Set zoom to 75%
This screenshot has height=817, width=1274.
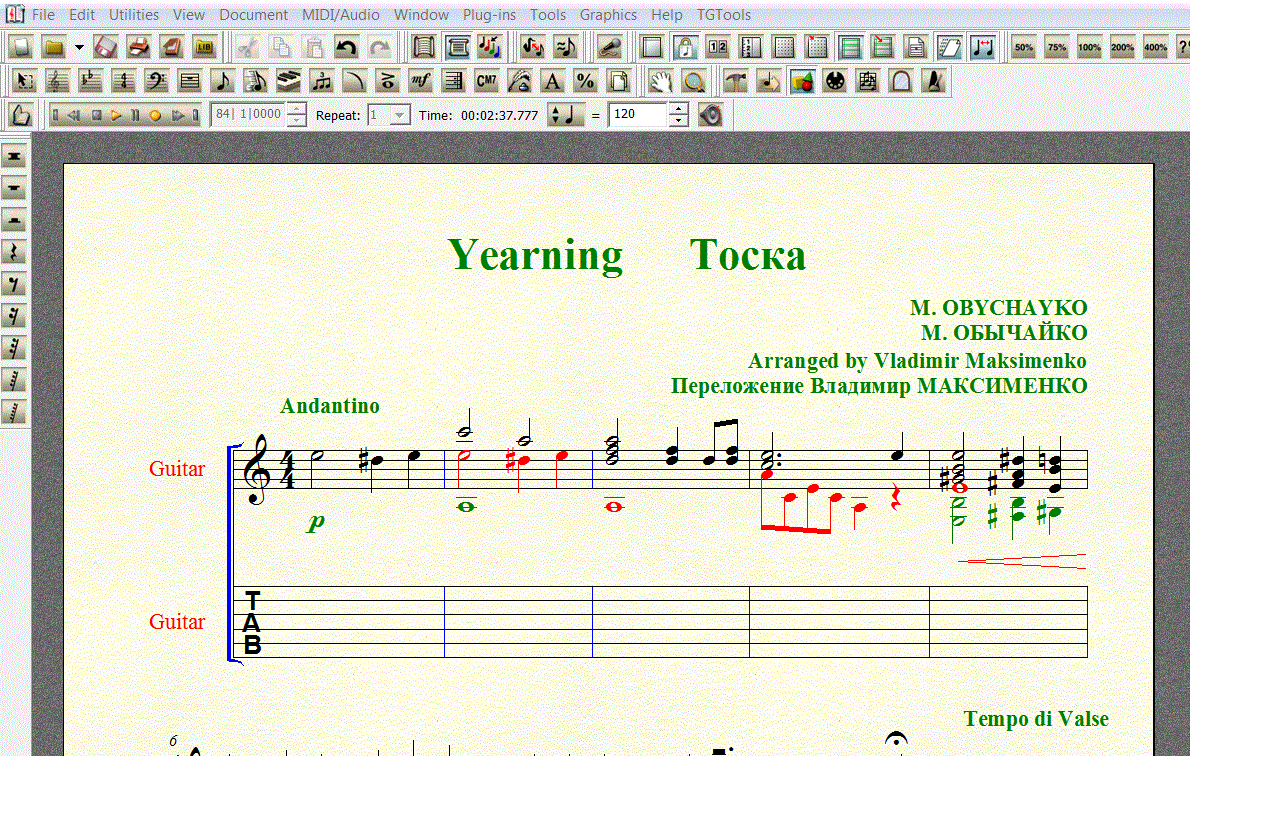1056,47
